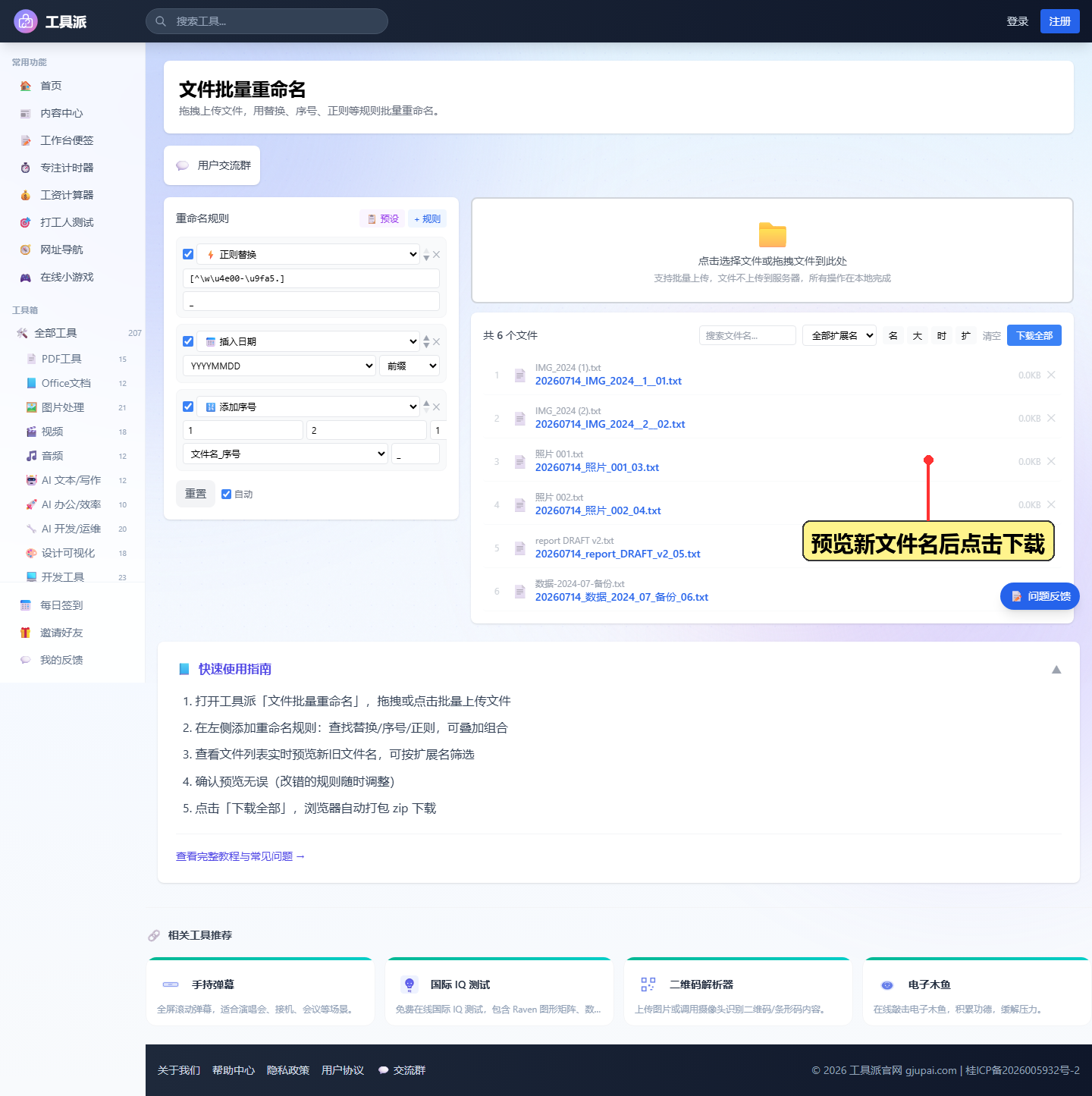Image resolution: width=1092 pixels, height=1096 pixels.
Task: Click the 搜索工具 search field
Action: point(267,21)
